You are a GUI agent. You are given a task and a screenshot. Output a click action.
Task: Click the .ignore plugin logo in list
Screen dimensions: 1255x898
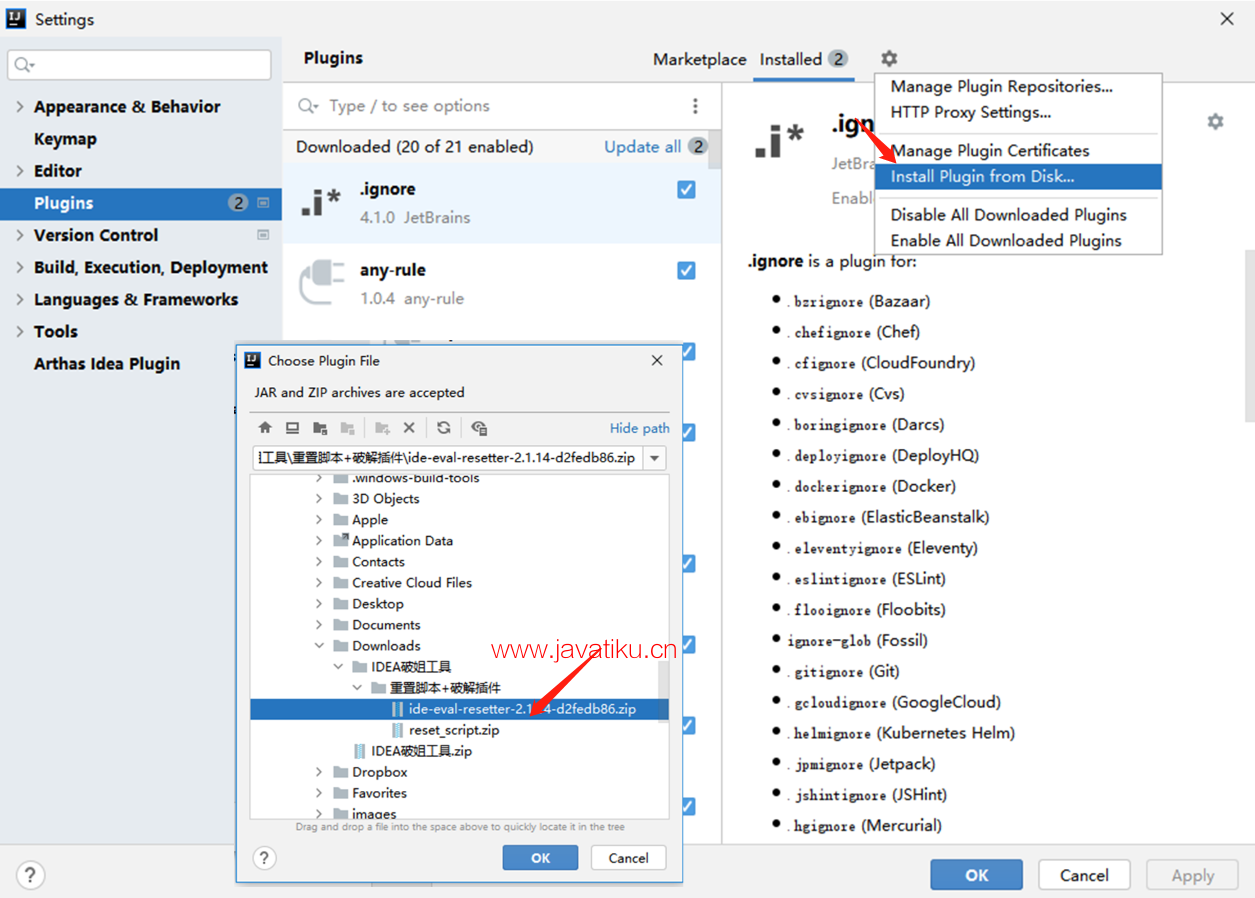click(x=321, y=203)
